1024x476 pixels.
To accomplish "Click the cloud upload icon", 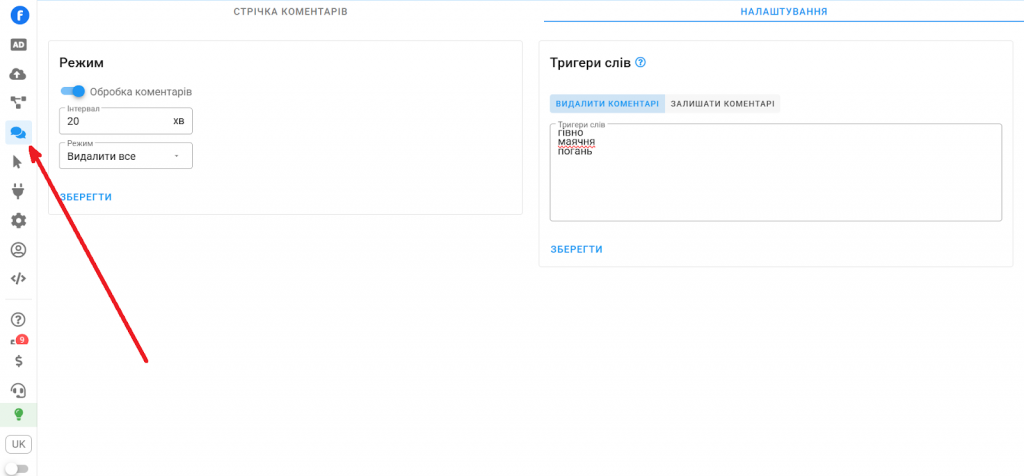I will [18, 74].
